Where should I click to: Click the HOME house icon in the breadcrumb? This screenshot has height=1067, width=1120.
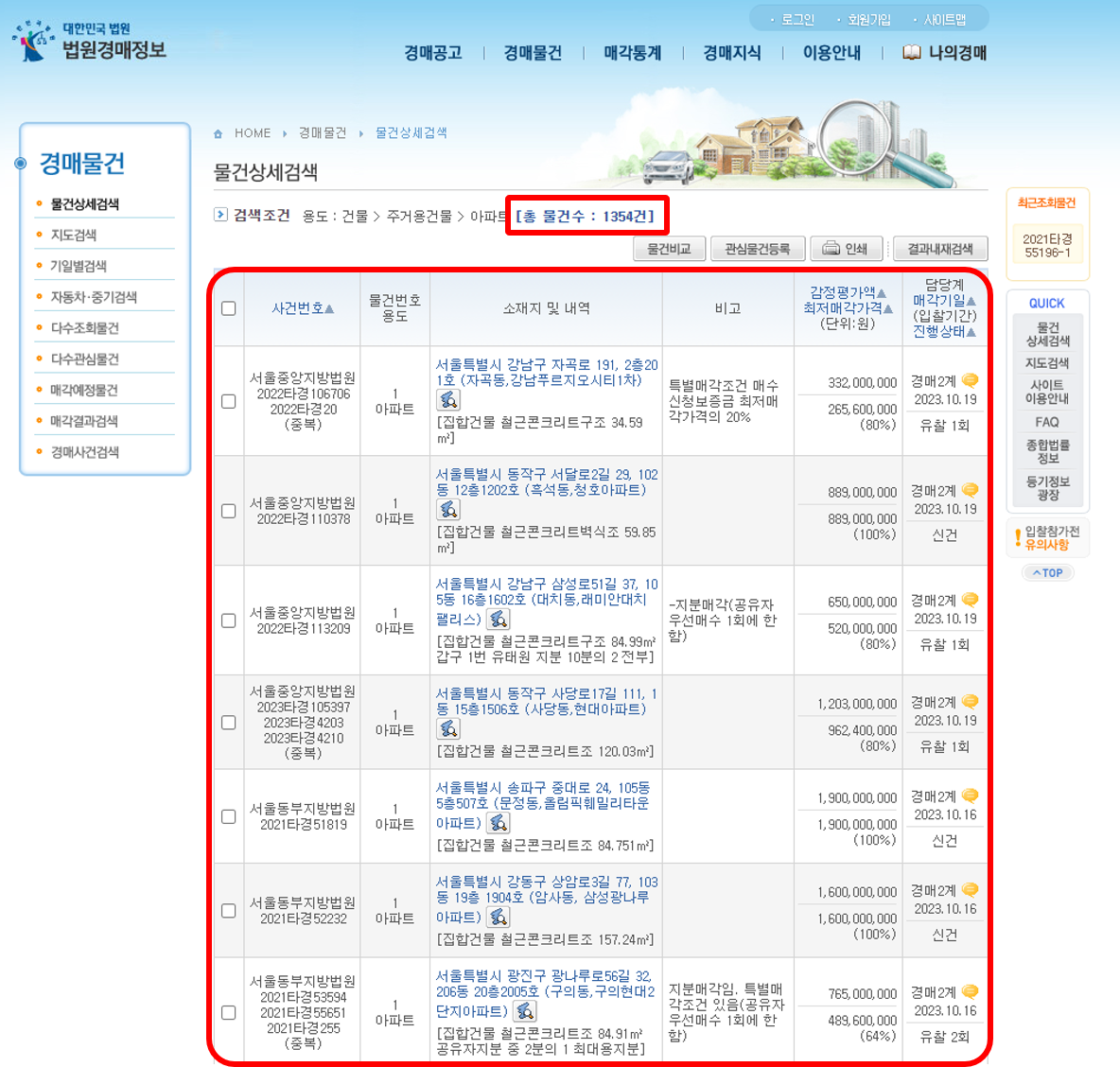click(219, 132)
